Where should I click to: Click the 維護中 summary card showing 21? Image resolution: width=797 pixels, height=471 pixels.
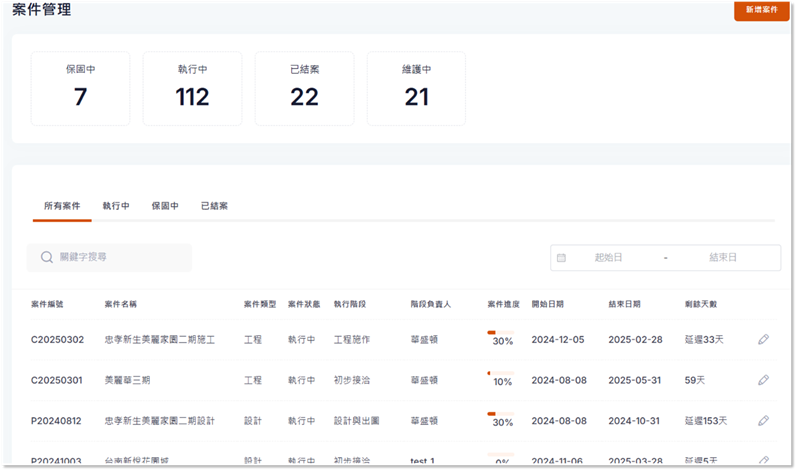click(416, 88)
